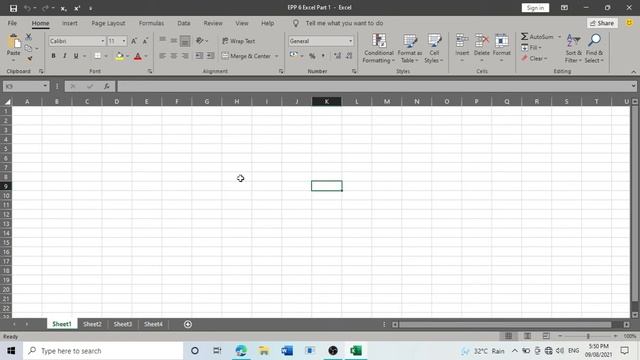640x360 pixels.
Task: Open the Fill dropdown in Editing
Action: tap(531, 48)
